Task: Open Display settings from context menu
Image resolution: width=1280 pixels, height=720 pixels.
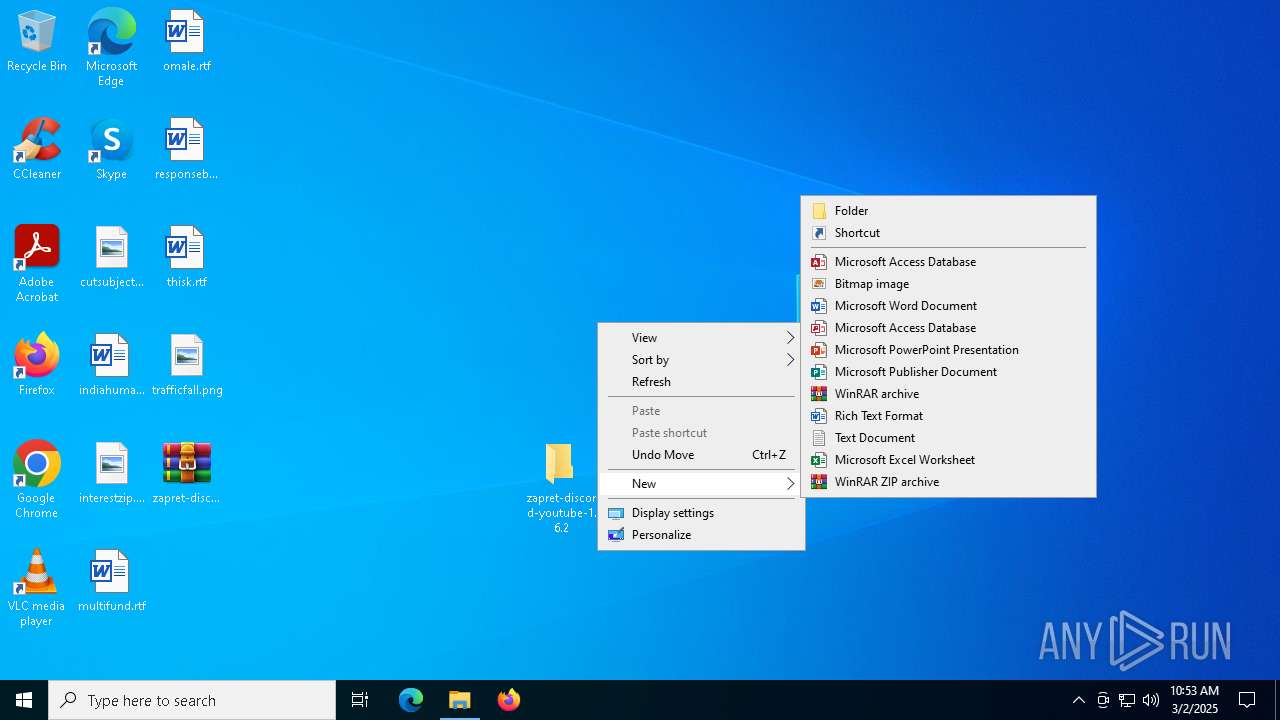Action: click(x=701, y=513)
